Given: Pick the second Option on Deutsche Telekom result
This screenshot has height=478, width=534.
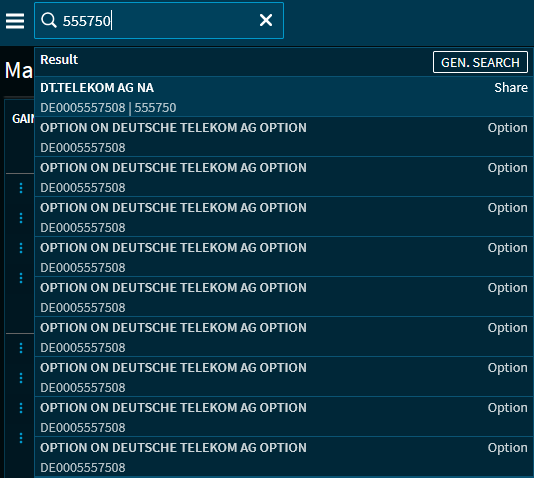Looking at the screenshot, I should pos(284,177).
